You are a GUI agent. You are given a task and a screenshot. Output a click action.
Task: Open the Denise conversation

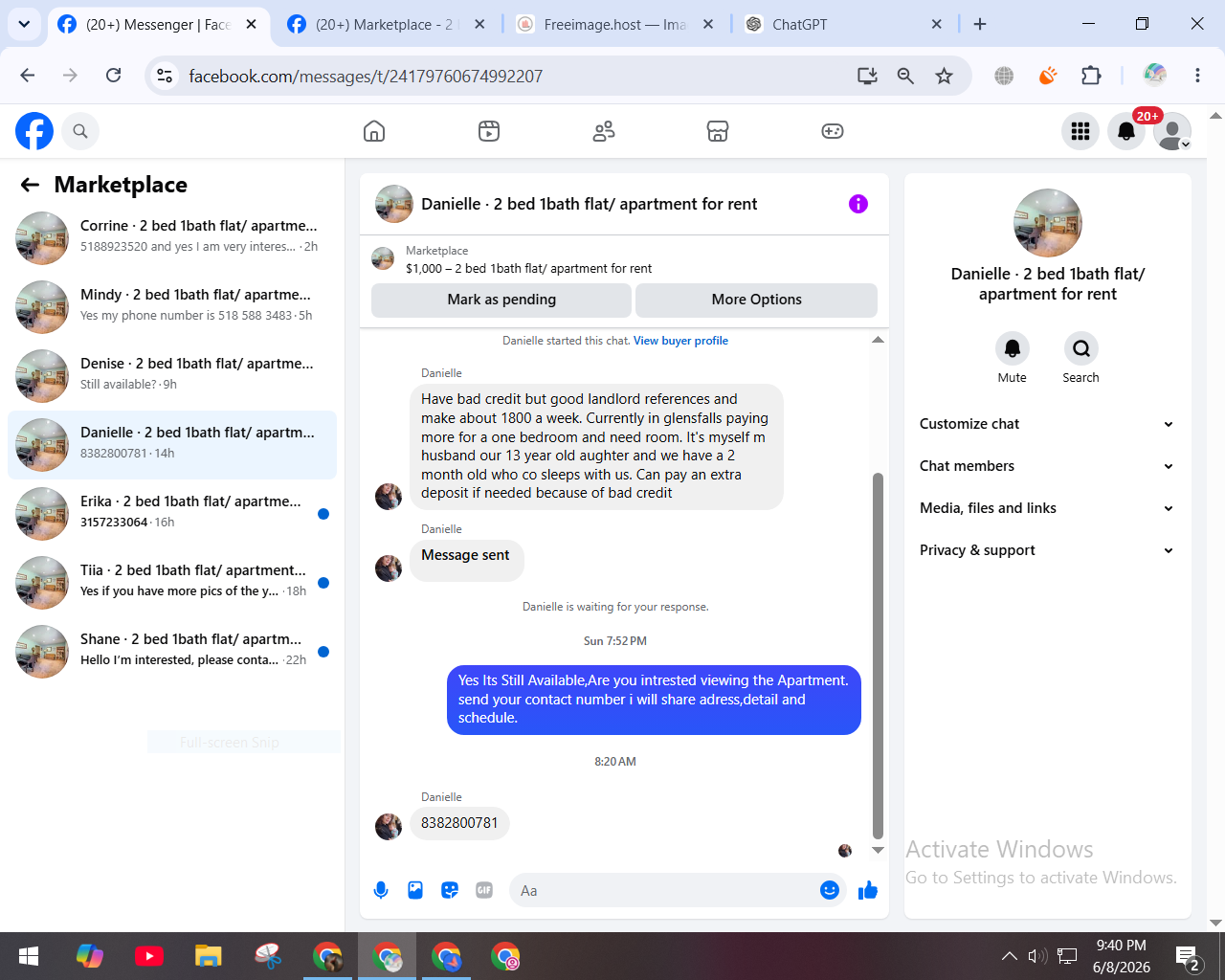point(172,375)
